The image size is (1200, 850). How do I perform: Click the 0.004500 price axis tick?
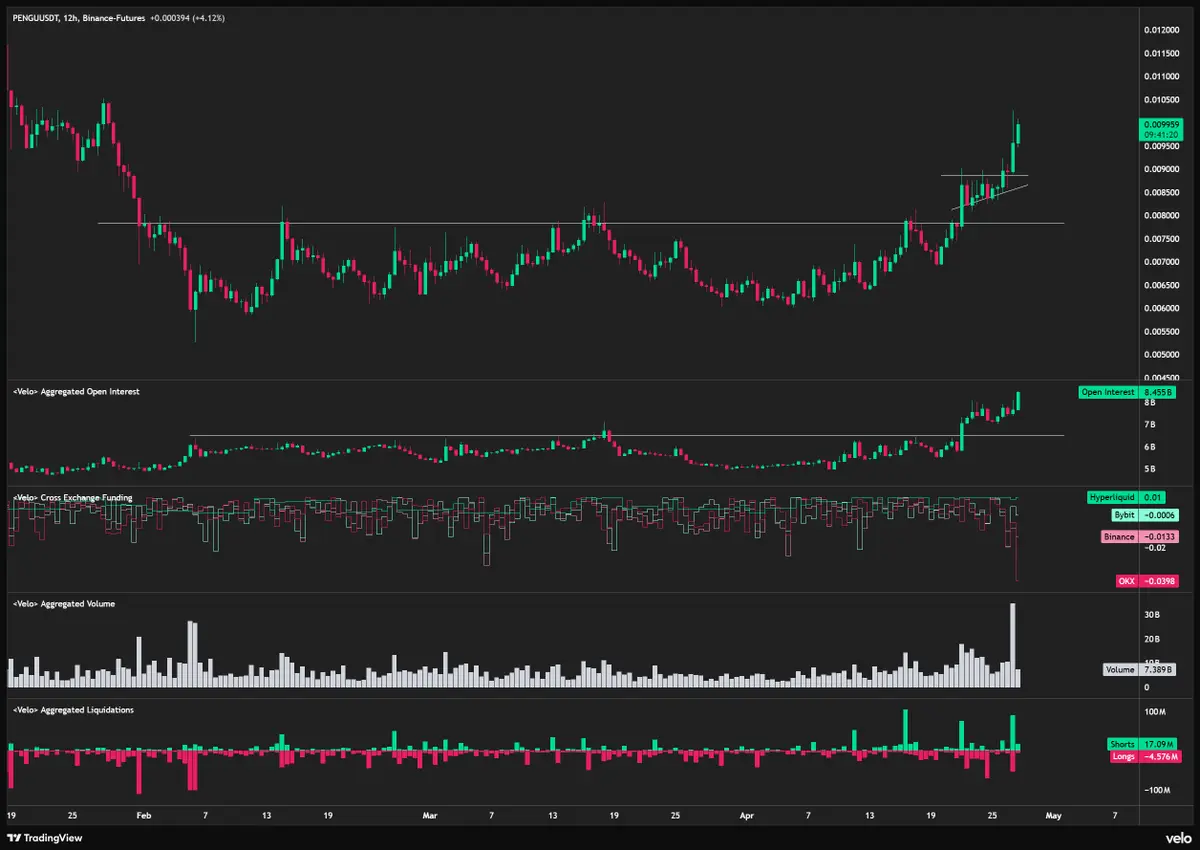pyautogui.click(x=1160, y=378)
